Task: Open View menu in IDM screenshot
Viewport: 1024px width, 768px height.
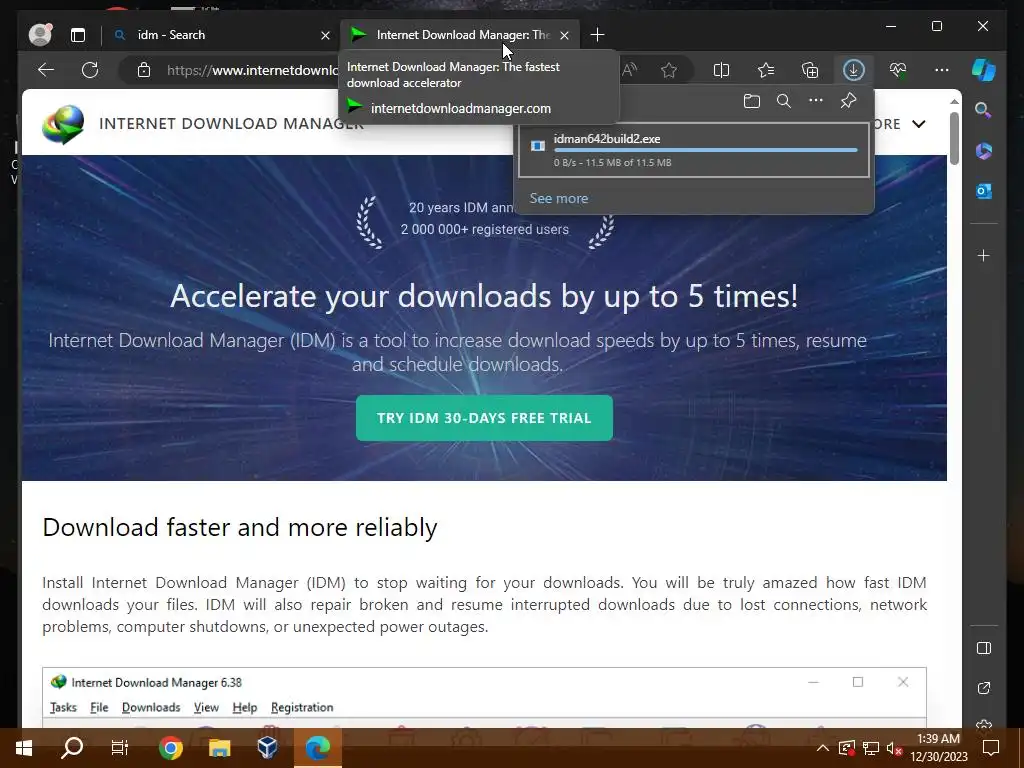Action: pyautogui.click(x=206, y=707)
